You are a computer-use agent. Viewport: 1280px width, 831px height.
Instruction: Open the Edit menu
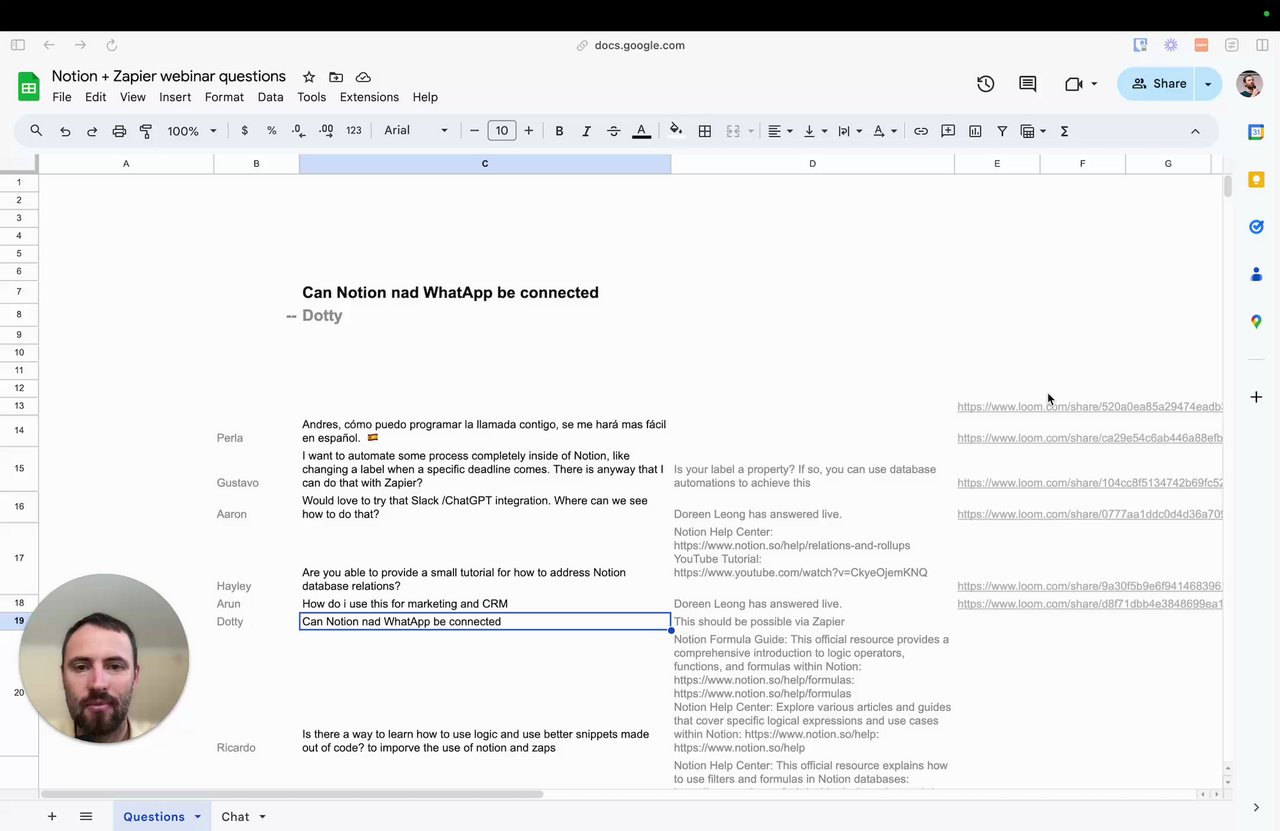(x=96, y=97)
